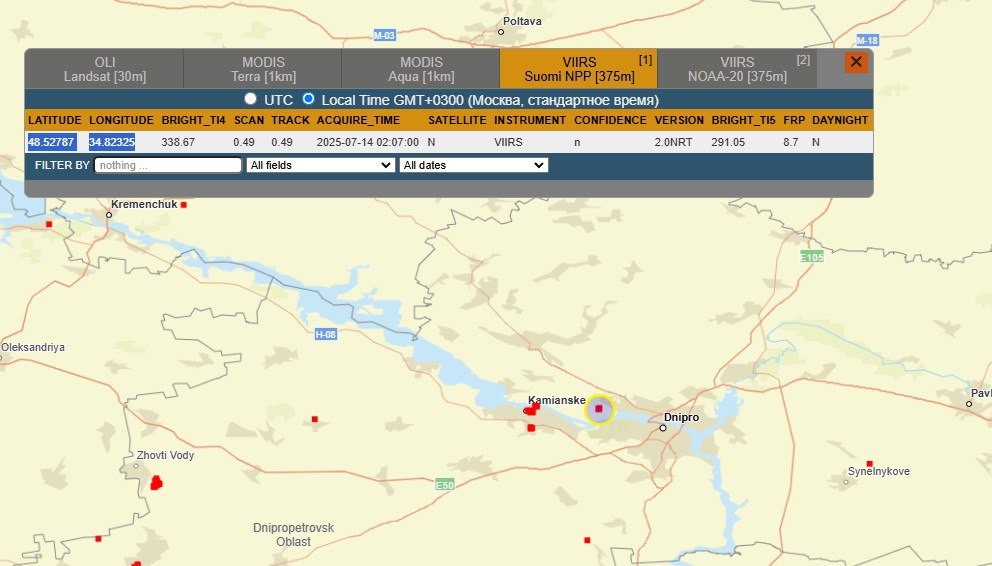Click the E105 road shield
The image size is (992, 566).
pos(812,257)
